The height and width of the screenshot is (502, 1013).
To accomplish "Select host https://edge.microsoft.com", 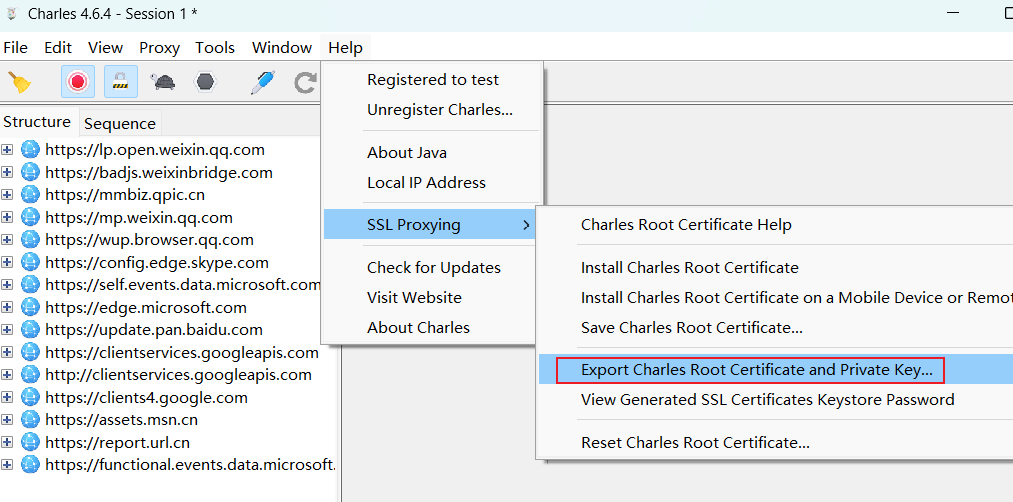I will pos(146,308).
